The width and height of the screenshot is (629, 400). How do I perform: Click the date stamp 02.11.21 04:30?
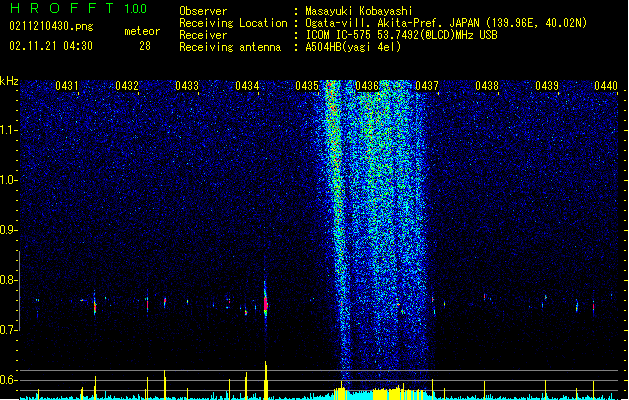click(51, 46)
